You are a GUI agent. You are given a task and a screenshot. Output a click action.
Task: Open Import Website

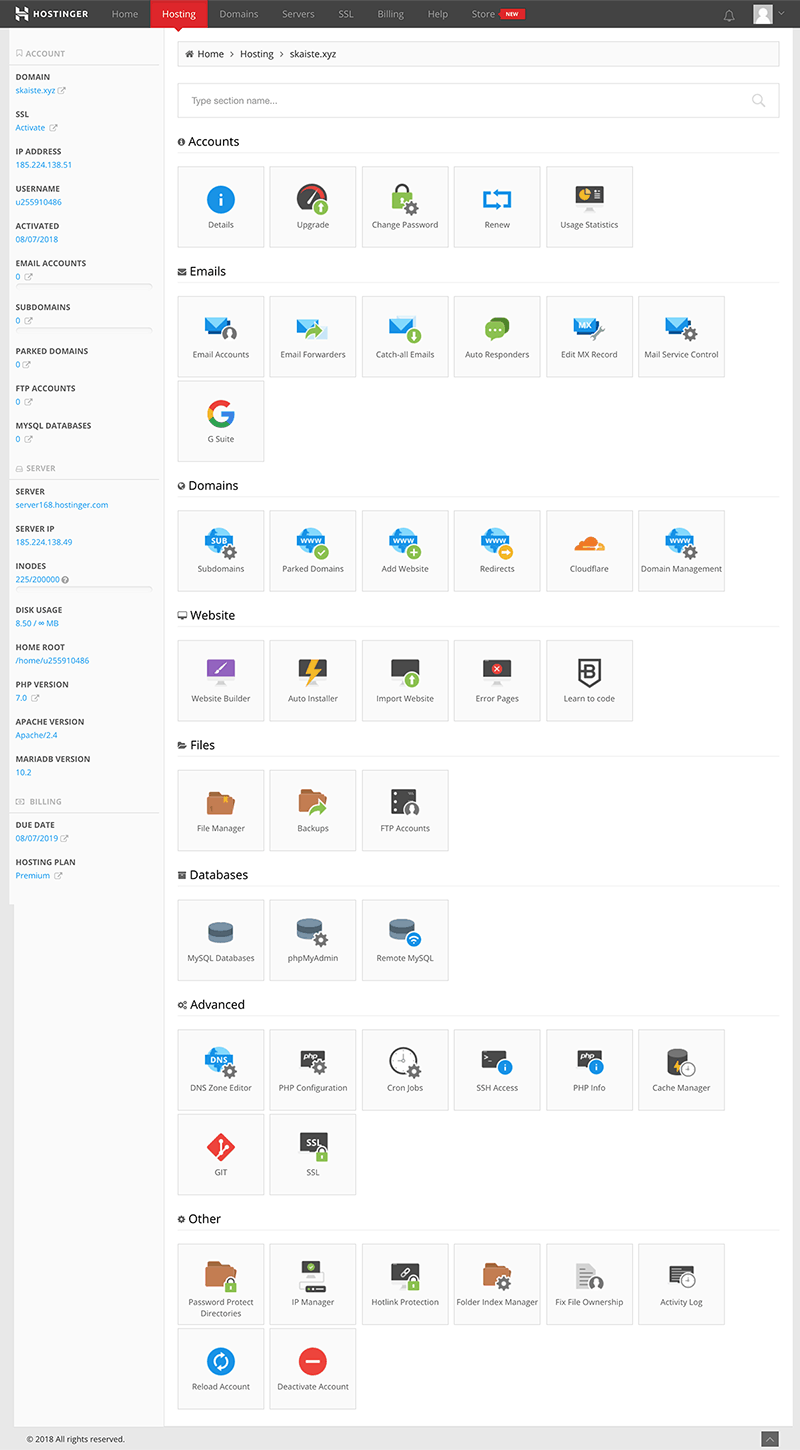tap(405, 681)
